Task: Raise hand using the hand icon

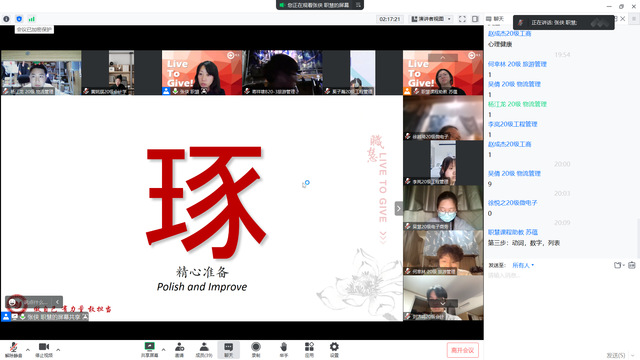Action: pyautogui.click(x=284, y=349)
